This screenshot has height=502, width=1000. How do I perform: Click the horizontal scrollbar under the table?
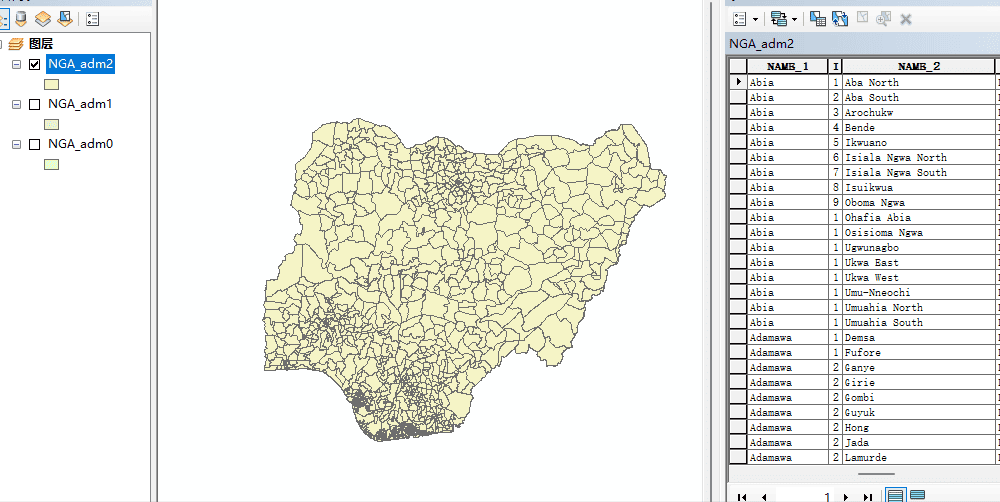(876, 474)
